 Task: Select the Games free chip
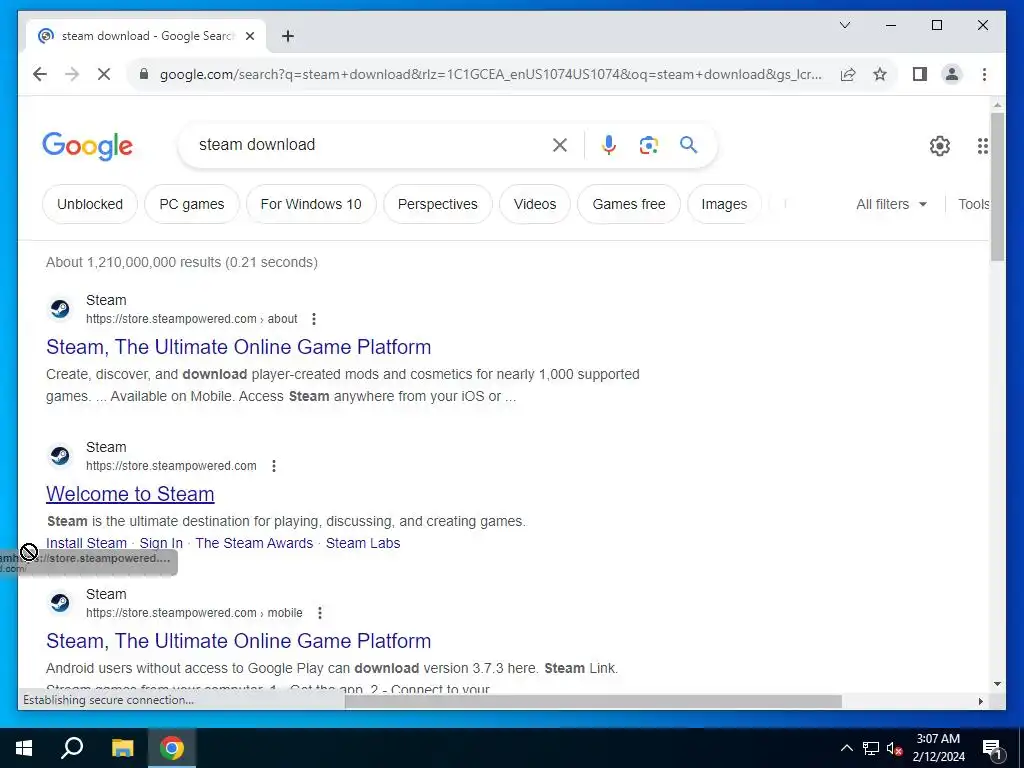coord(629,204)
